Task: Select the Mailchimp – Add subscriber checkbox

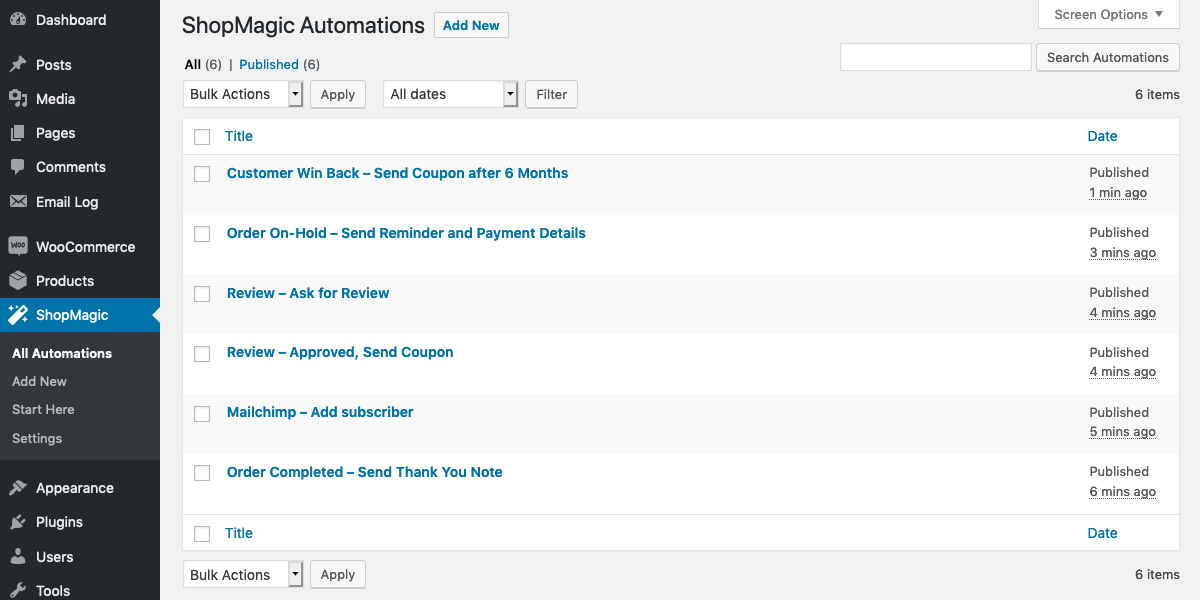Action: click(202, 413)
